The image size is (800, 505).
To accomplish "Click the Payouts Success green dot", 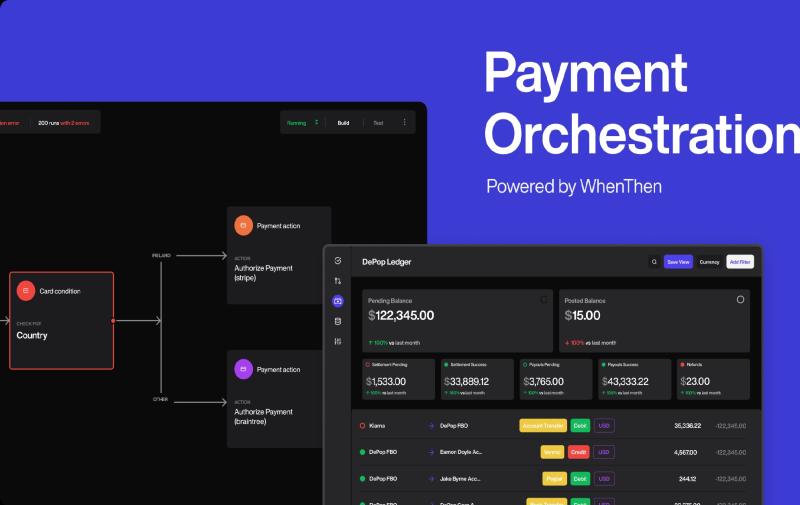I will pos(604,365).
